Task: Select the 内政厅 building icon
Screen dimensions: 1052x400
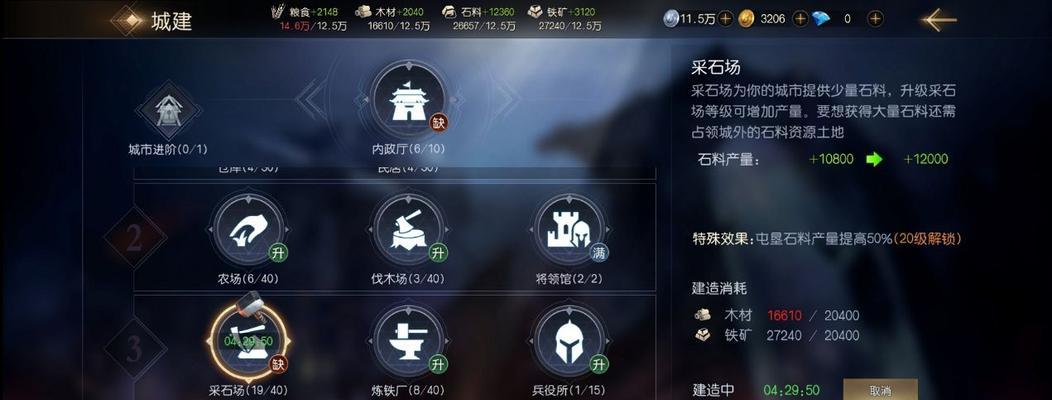Action: pos(409,99)
